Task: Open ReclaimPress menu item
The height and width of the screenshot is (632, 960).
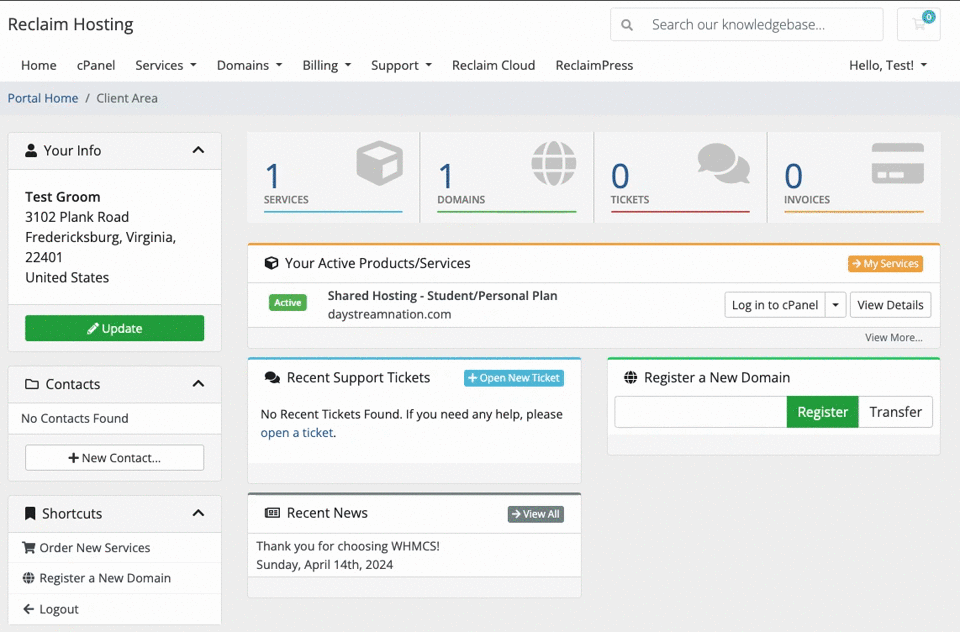Action: (594, 66)
